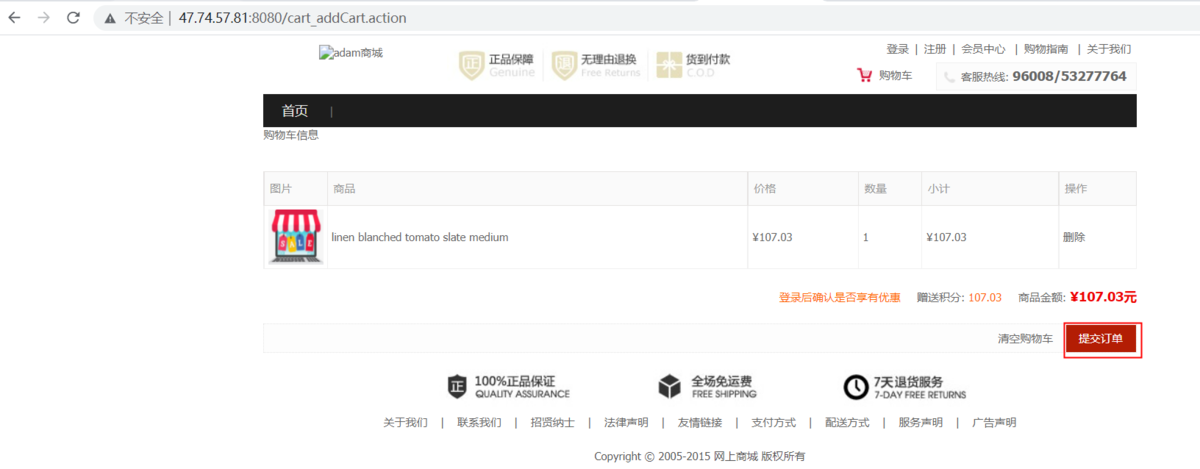Open product linen blanched tomato slate medium
This screenshot has width=1200, height=469.
(x=420, y=237)
